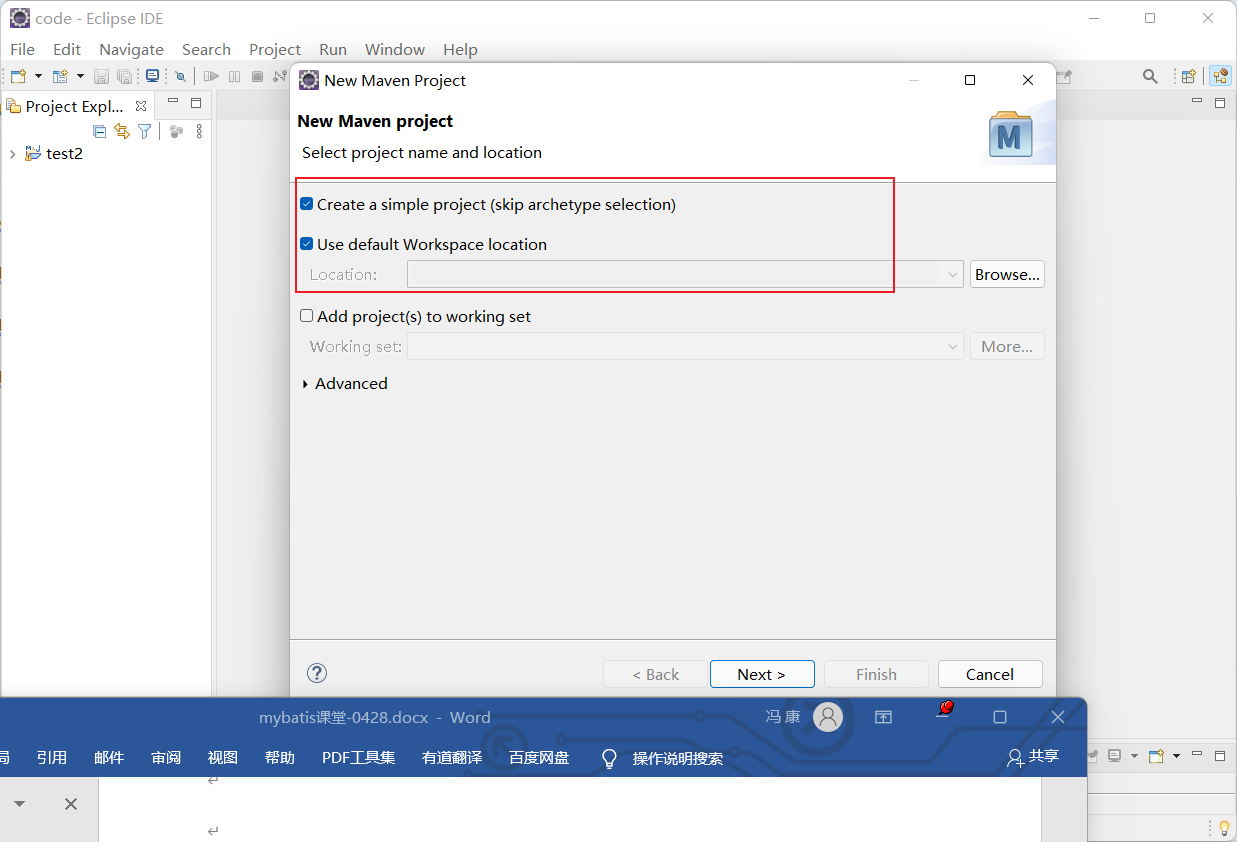Close the Word navigation pane with X
Image resolution: width=1237 pixels, height=842 pixels.
click(71, 804)
